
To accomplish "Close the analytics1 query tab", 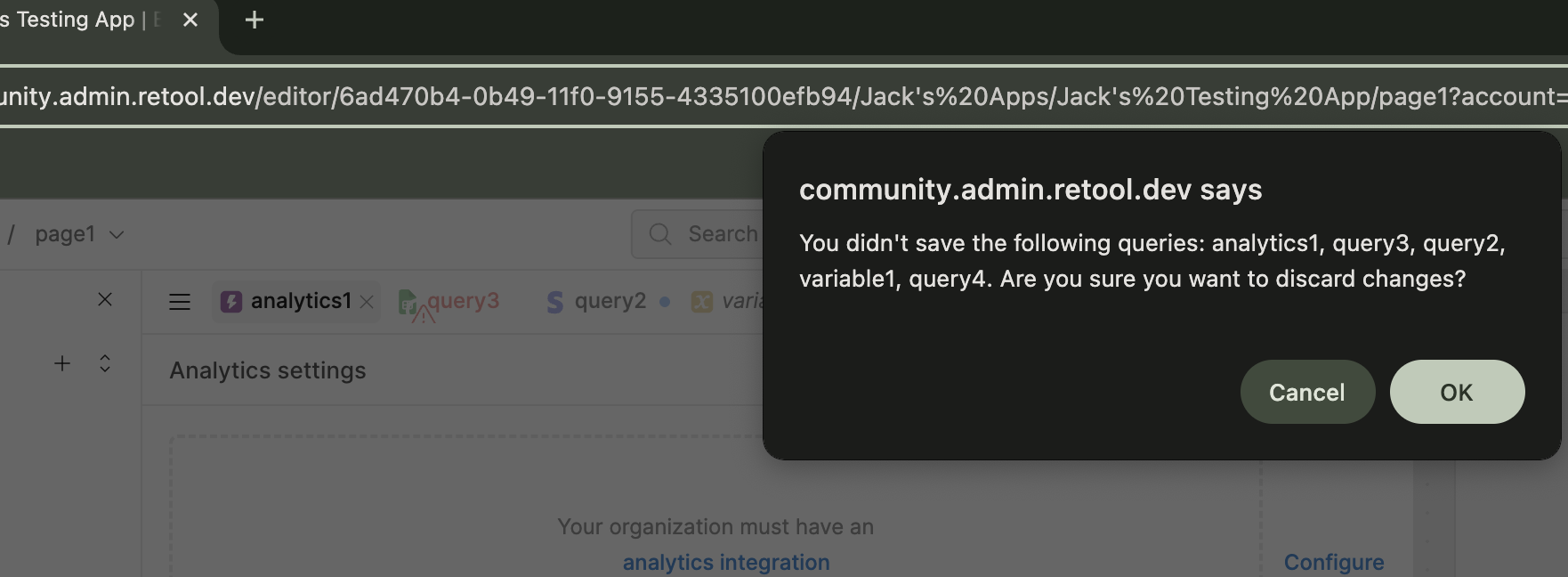I will [367, 302].
